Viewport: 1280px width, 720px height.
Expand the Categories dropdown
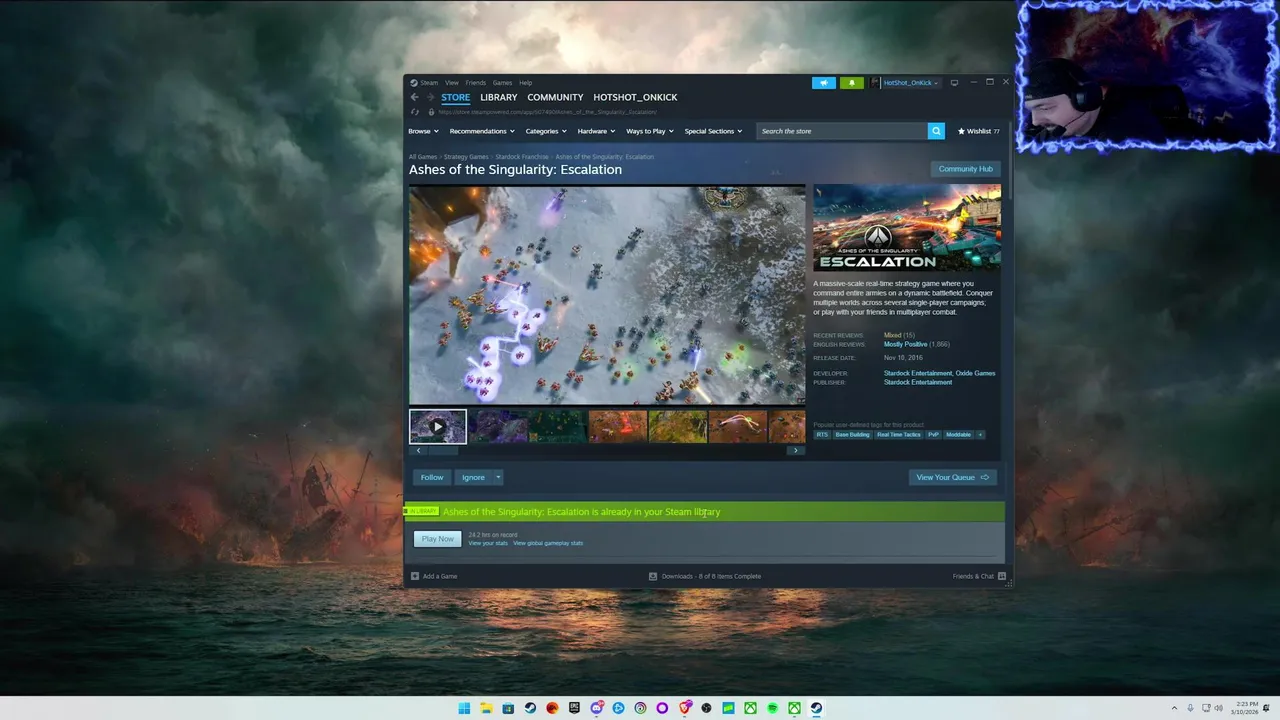point(546,131)
